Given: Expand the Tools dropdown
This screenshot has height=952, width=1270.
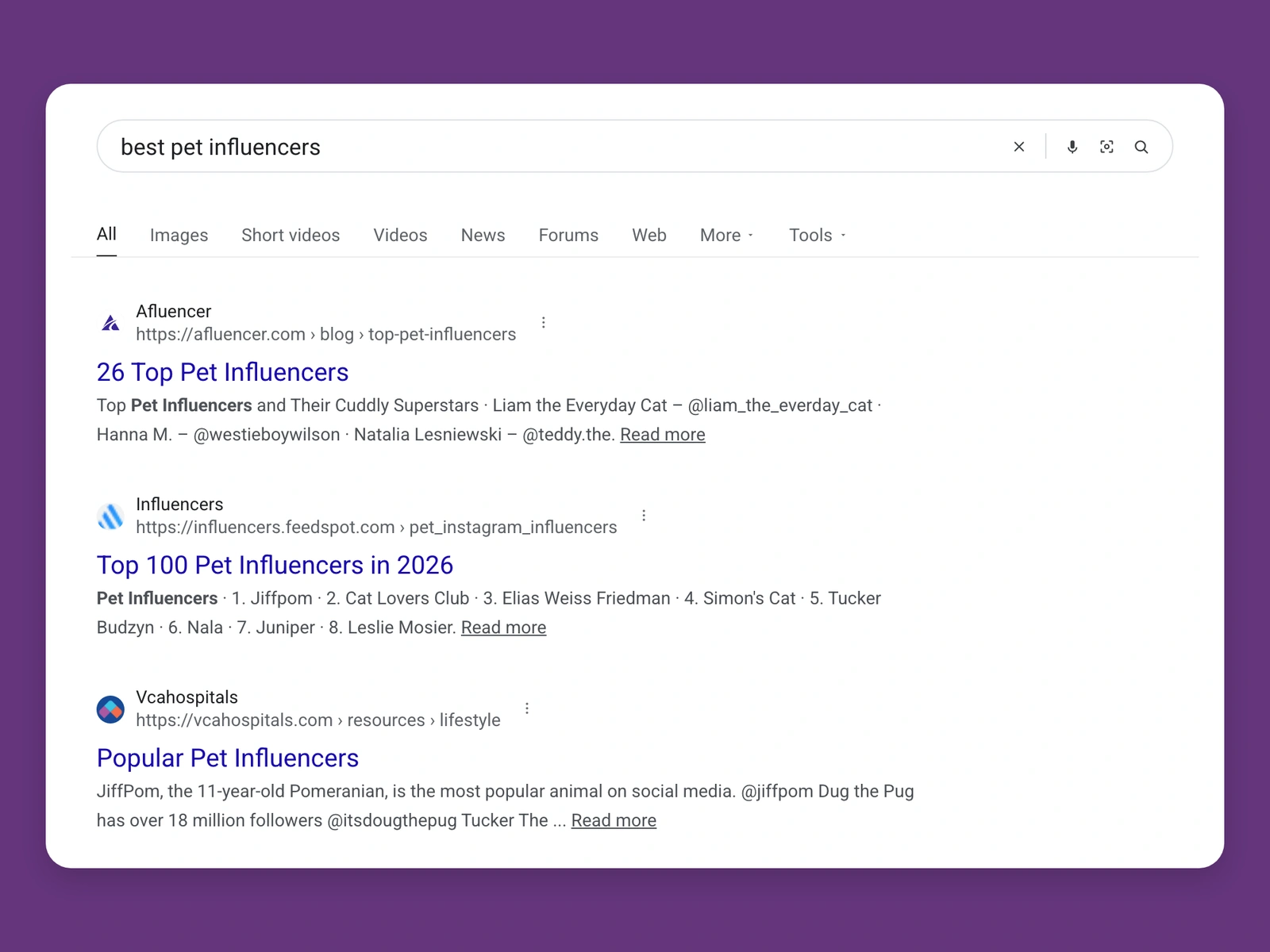Looking at the screenshot, I should point(818,235).
